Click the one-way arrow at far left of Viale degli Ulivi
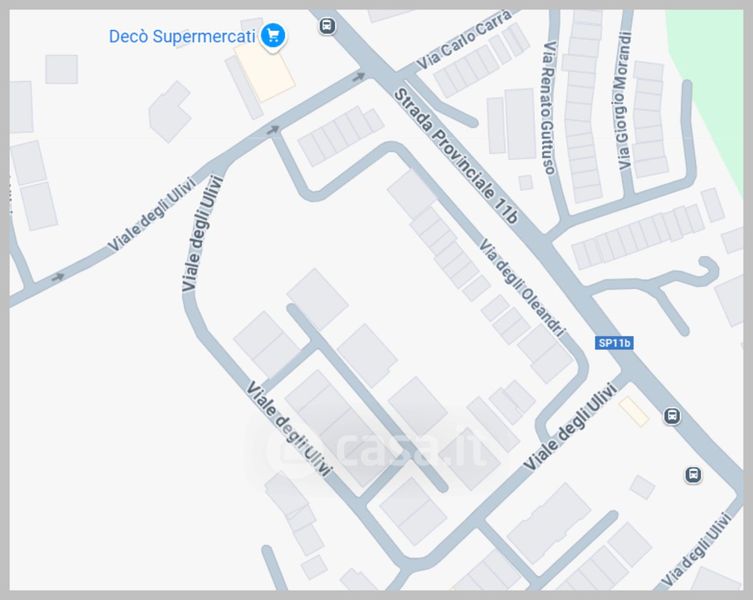Viewport: 753px width, 600px height. (58, 277)
